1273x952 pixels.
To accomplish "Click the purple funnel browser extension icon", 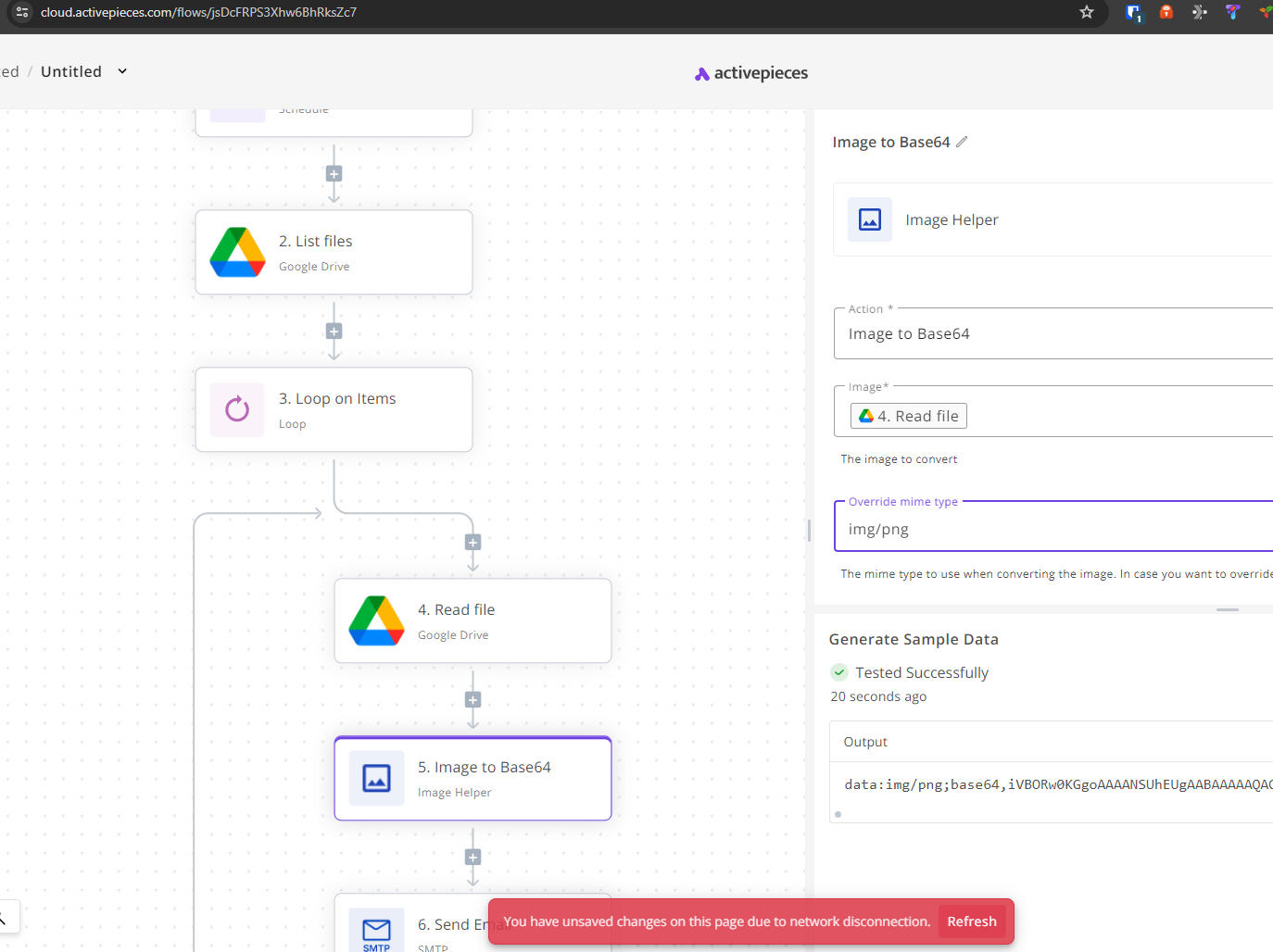I will (1232, 12).
